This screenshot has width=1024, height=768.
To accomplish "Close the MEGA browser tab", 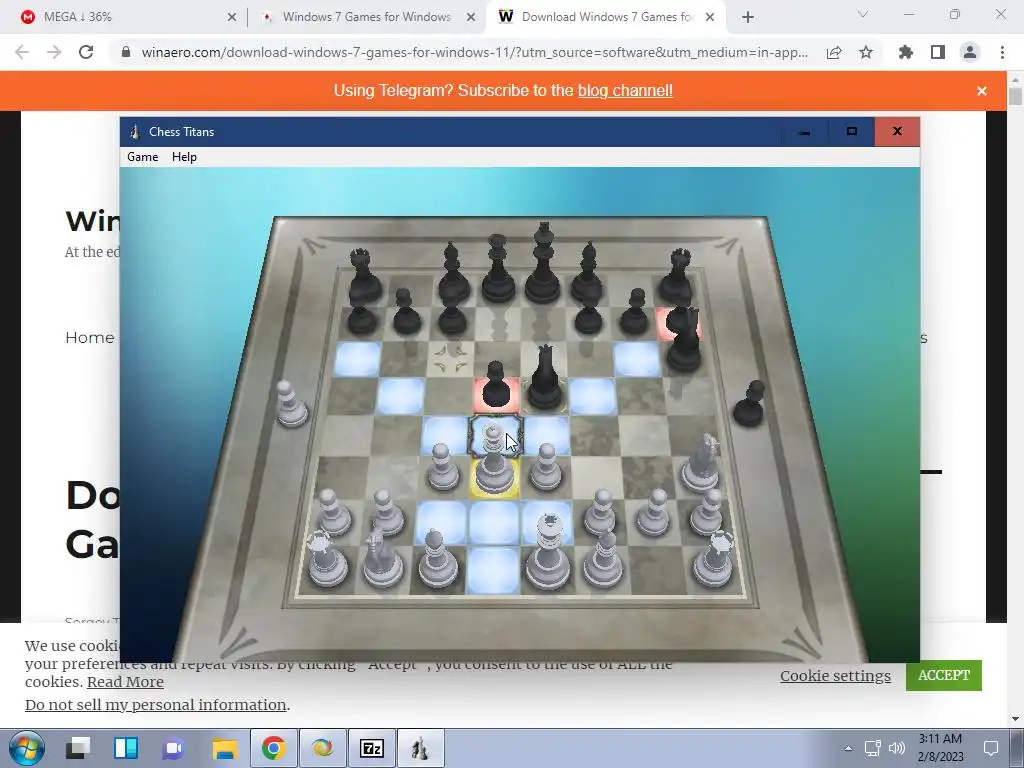I will click(232, 17).
